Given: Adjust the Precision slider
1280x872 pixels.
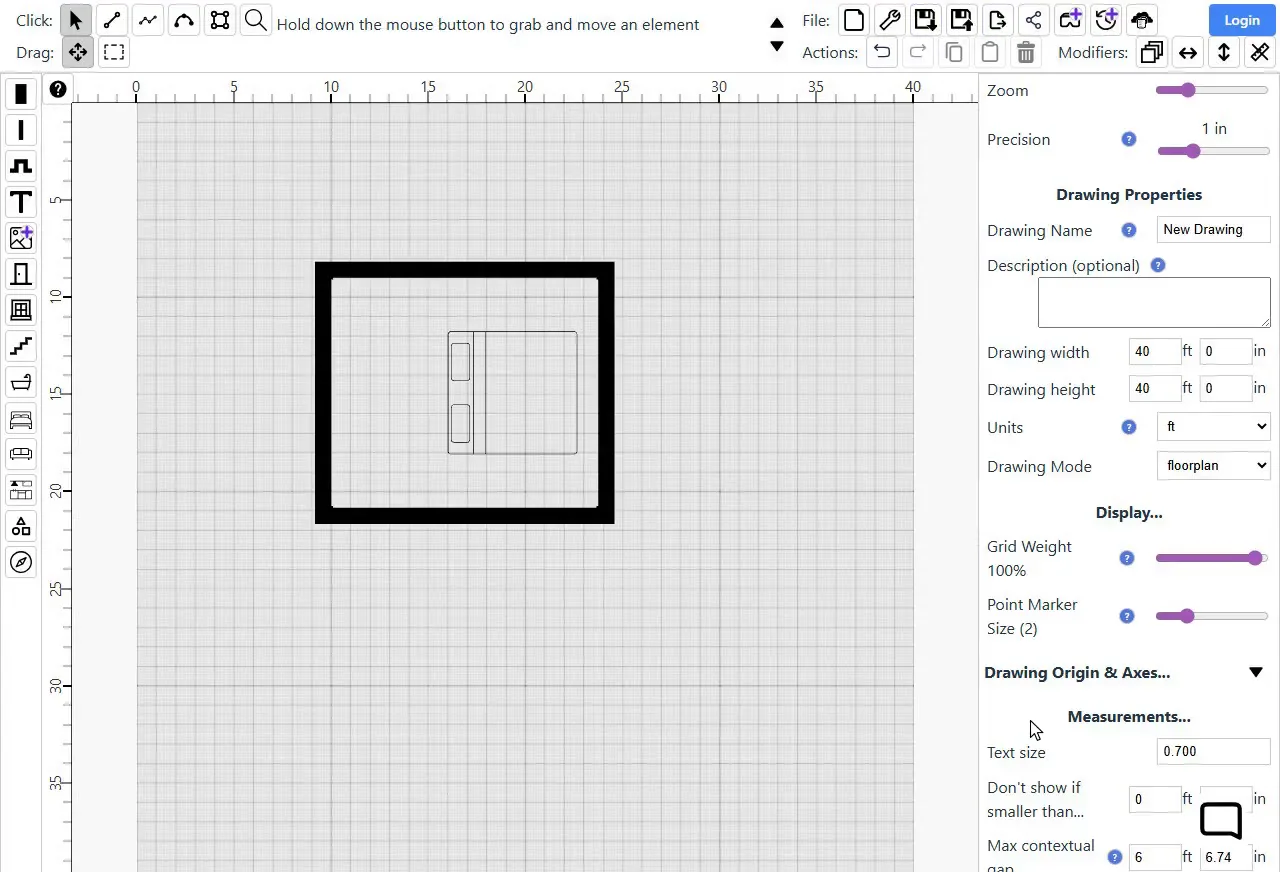Looking at the screenshot, I should click(1213, 151).
